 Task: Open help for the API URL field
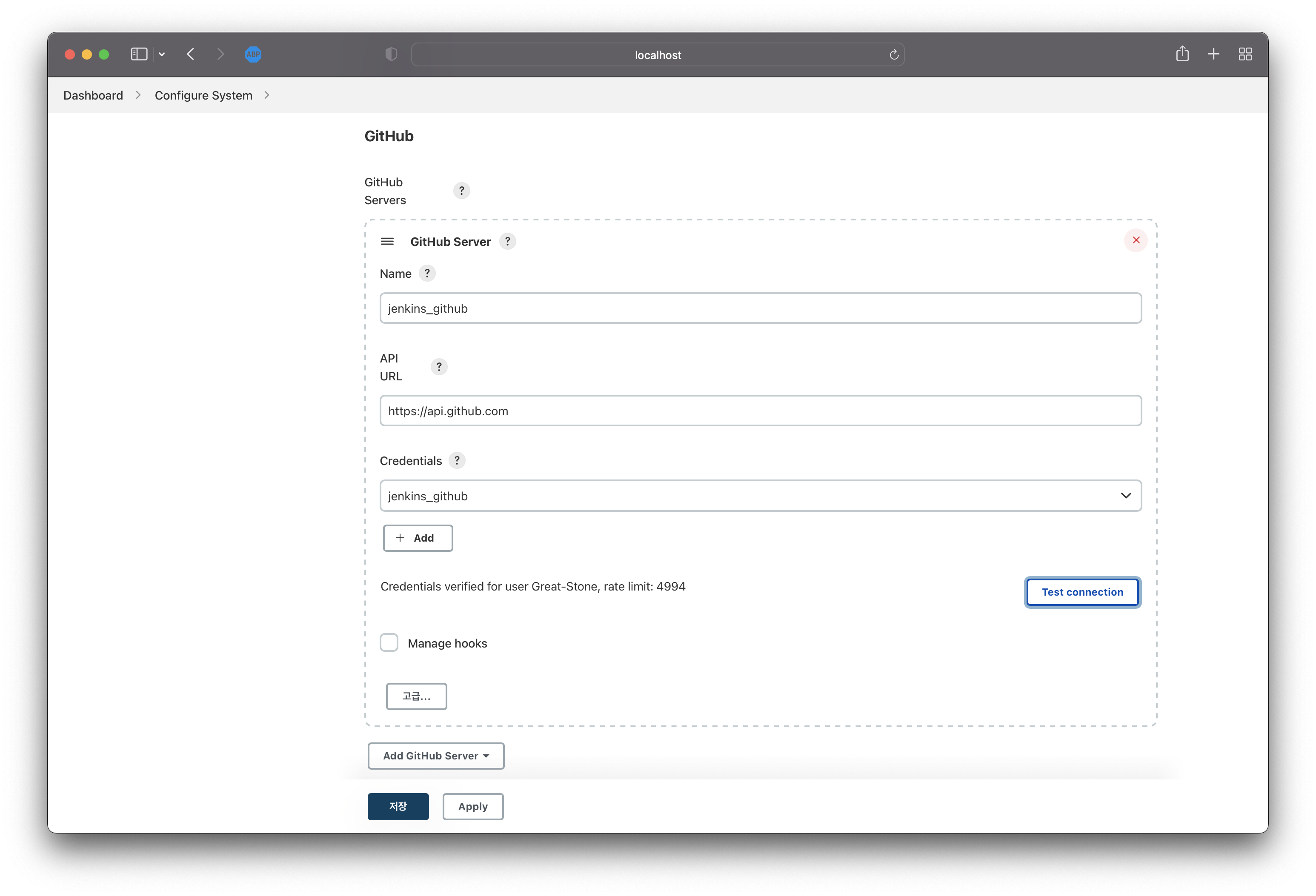point(439,367)
